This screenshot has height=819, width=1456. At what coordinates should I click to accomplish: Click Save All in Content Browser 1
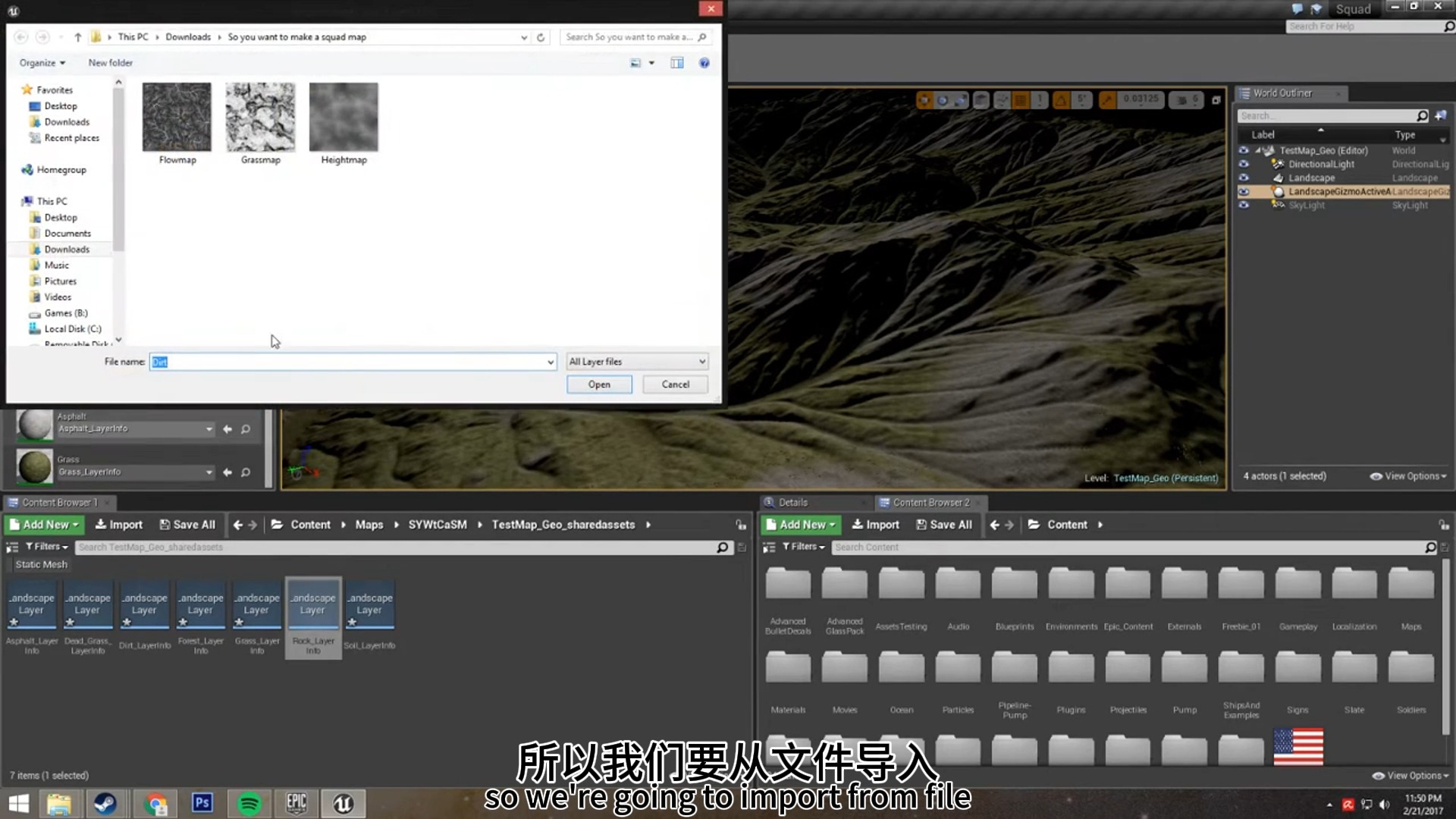187,525
